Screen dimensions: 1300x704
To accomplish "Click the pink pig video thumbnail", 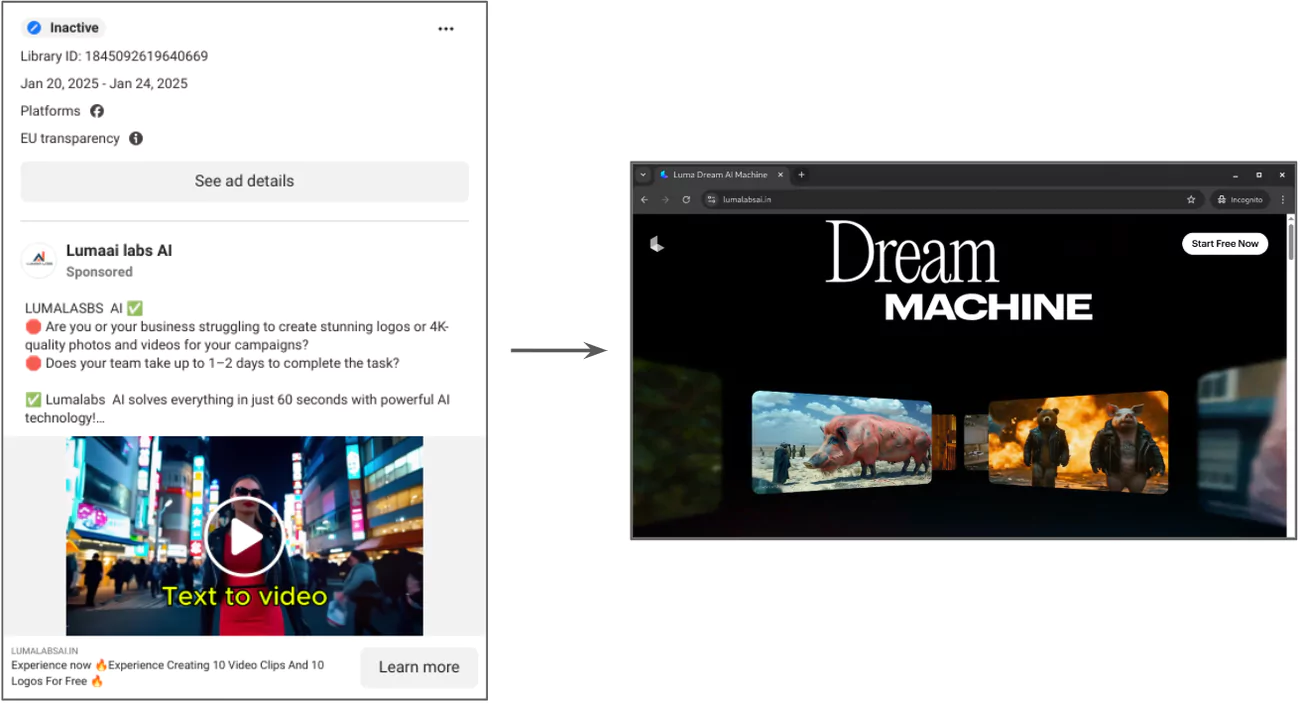I will pos(841,442).
